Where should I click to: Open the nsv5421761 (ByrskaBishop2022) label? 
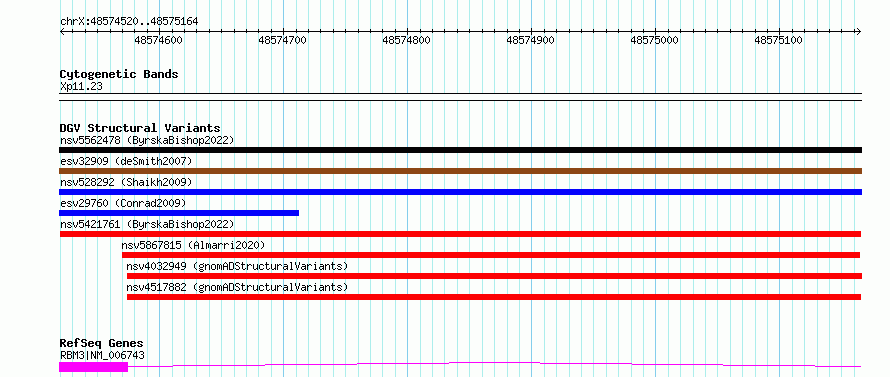point(147,224)
